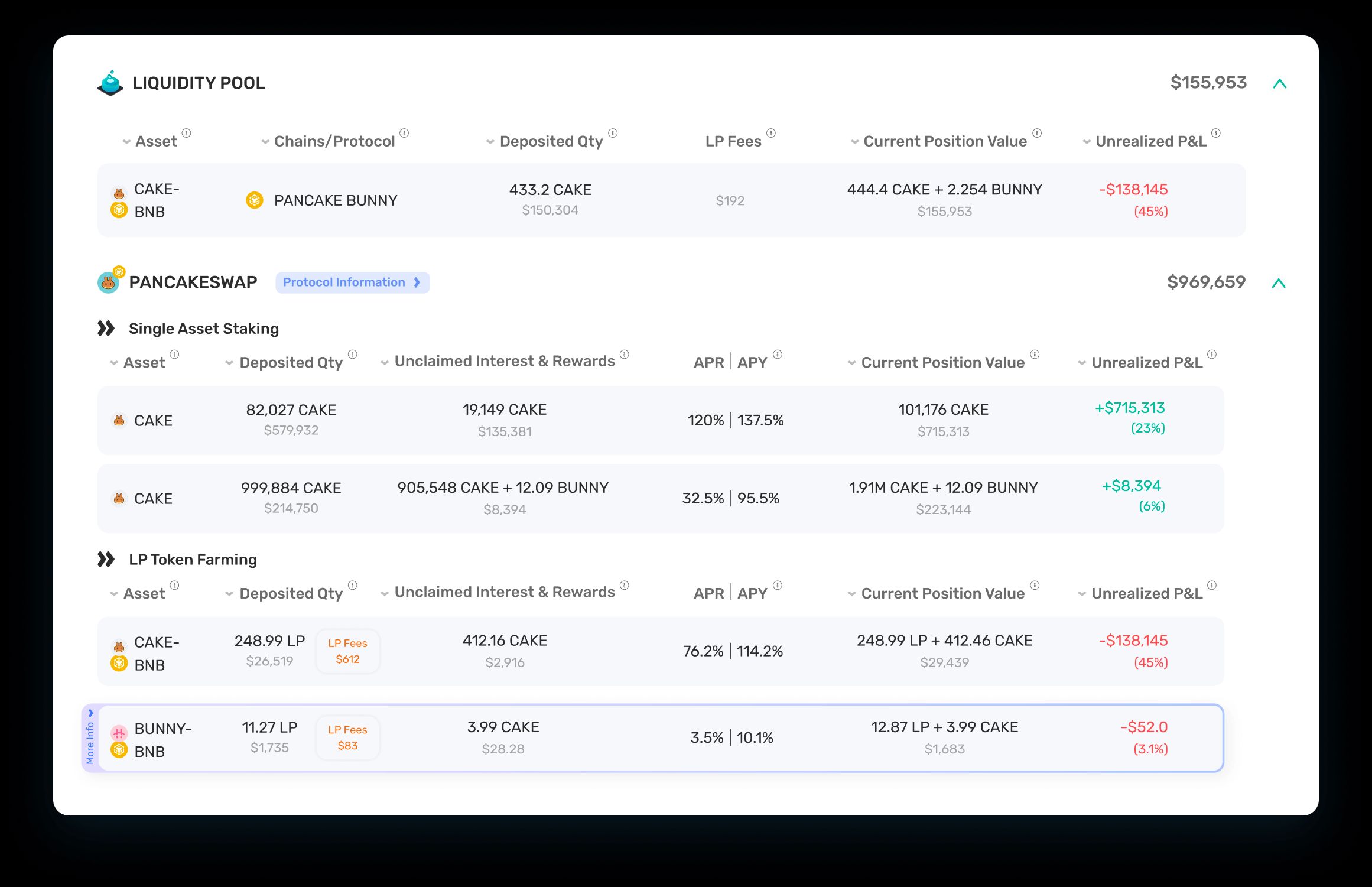Click LP Fees $83 badge in BUNNY-BNB row
Viewport: 1372px width, 887px height.
coord(347,737)
